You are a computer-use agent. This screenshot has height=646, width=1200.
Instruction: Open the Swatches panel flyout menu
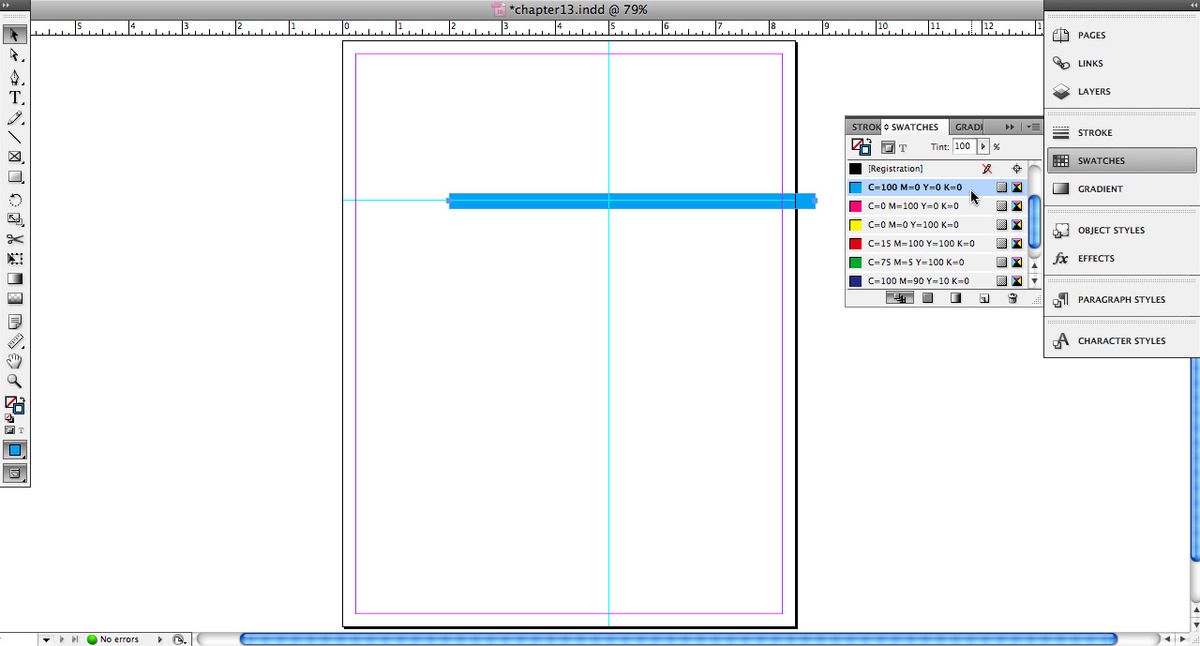1032,127
